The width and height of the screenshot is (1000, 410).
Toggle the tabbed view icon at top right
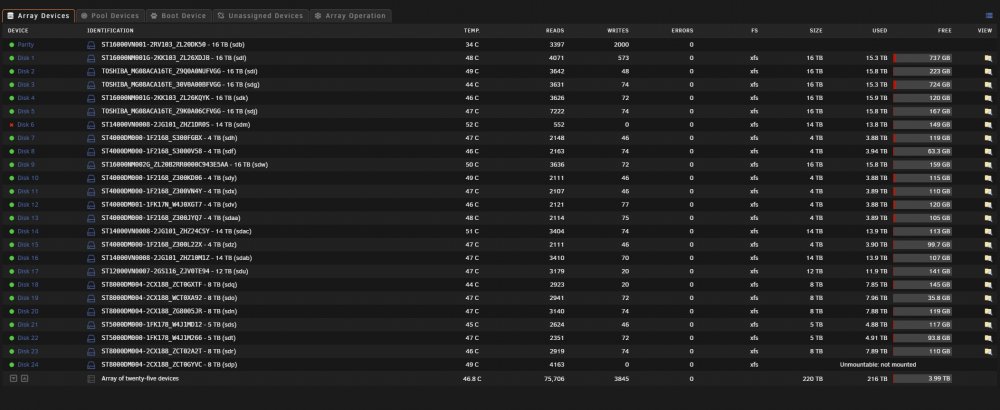tap(989, 16)
